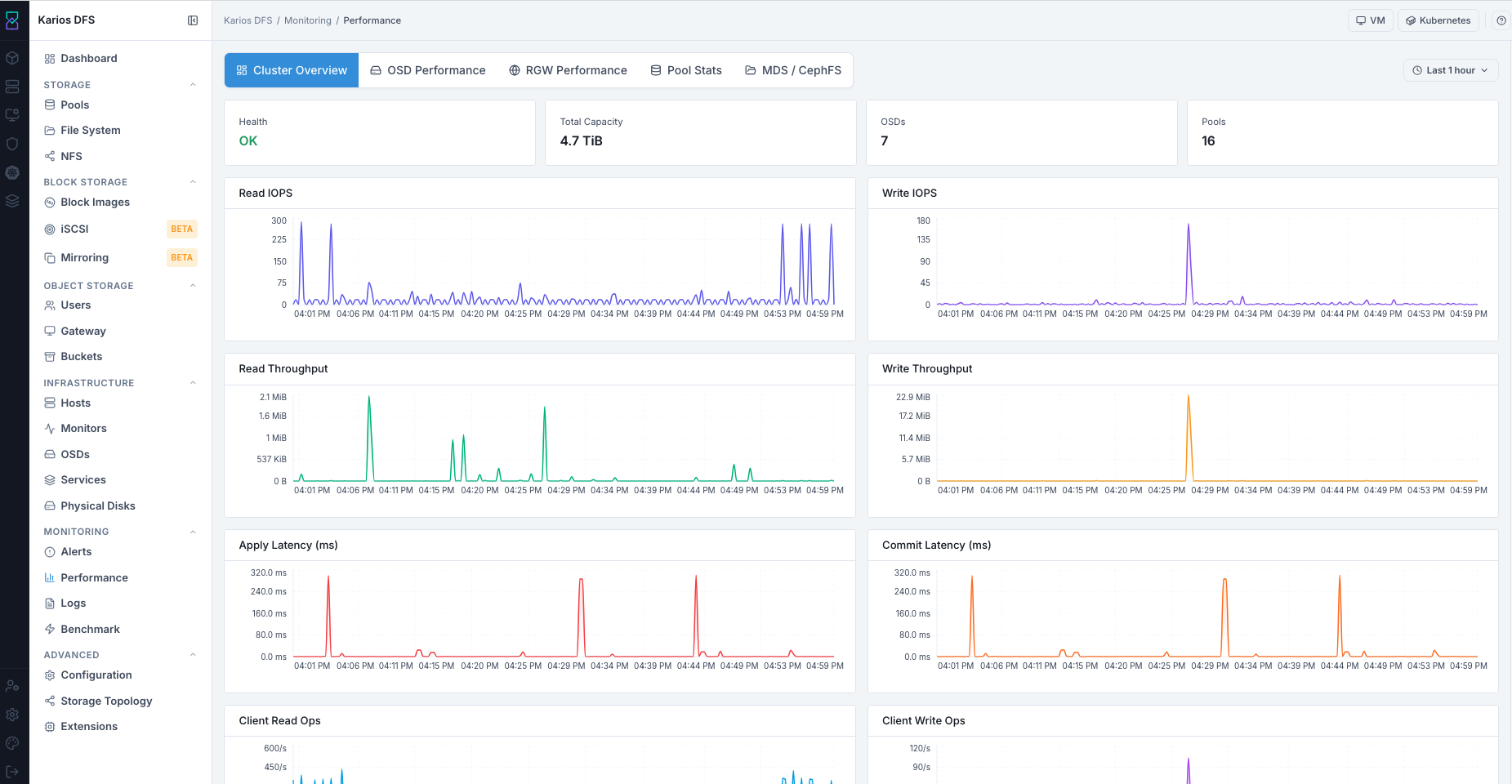Switch to the OSD Performance tab
This screenshot has height=784, width=1512.
[428, 70]
